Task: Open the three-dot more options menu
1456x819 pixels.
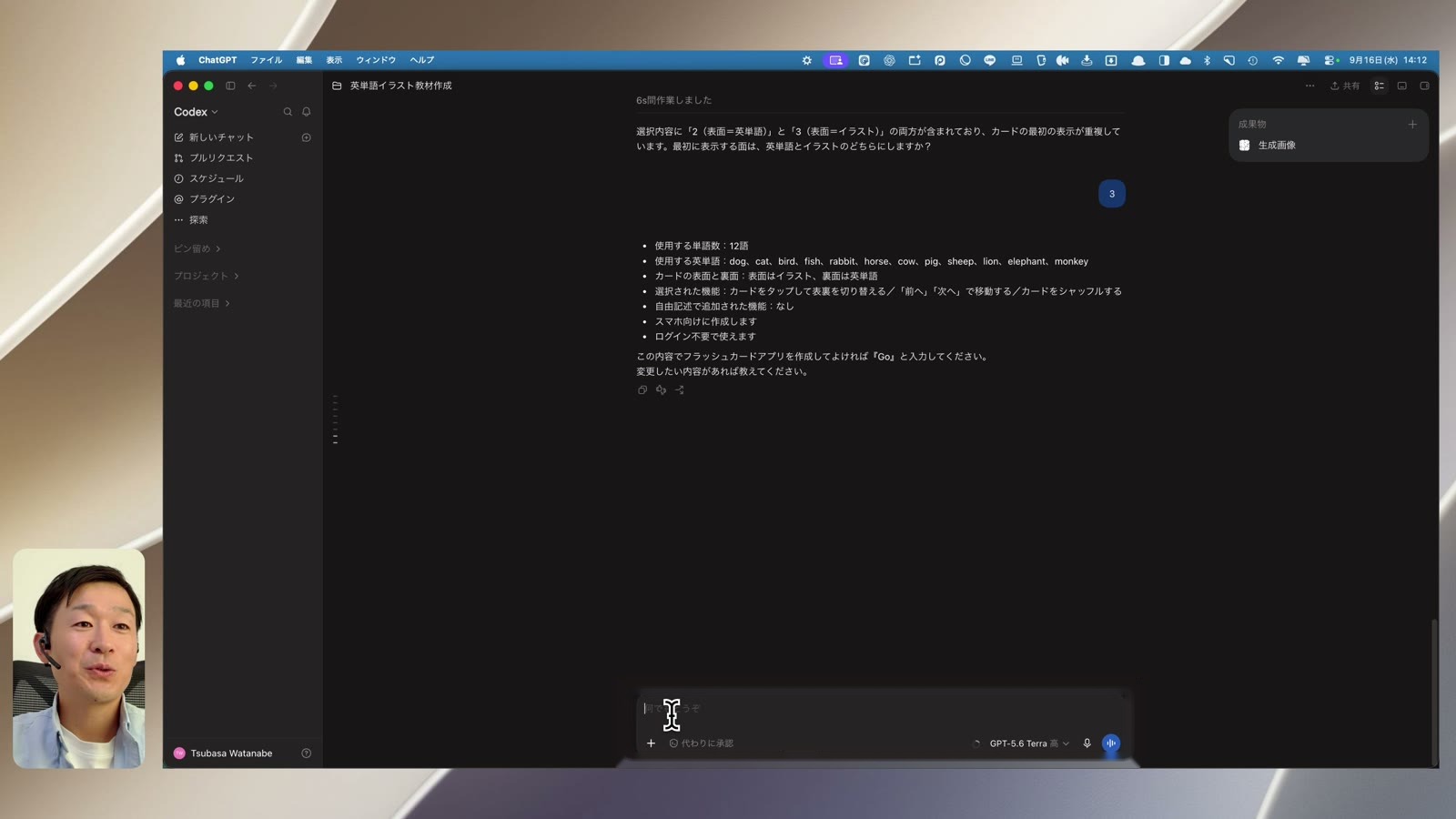Action: point(1309,86)
